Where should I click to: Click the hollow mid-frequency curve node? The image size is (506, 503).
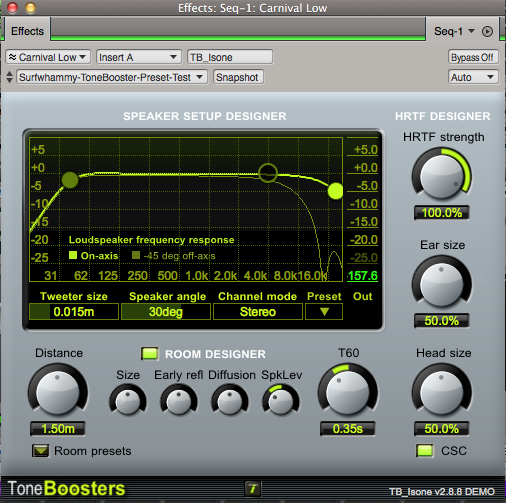268,173
